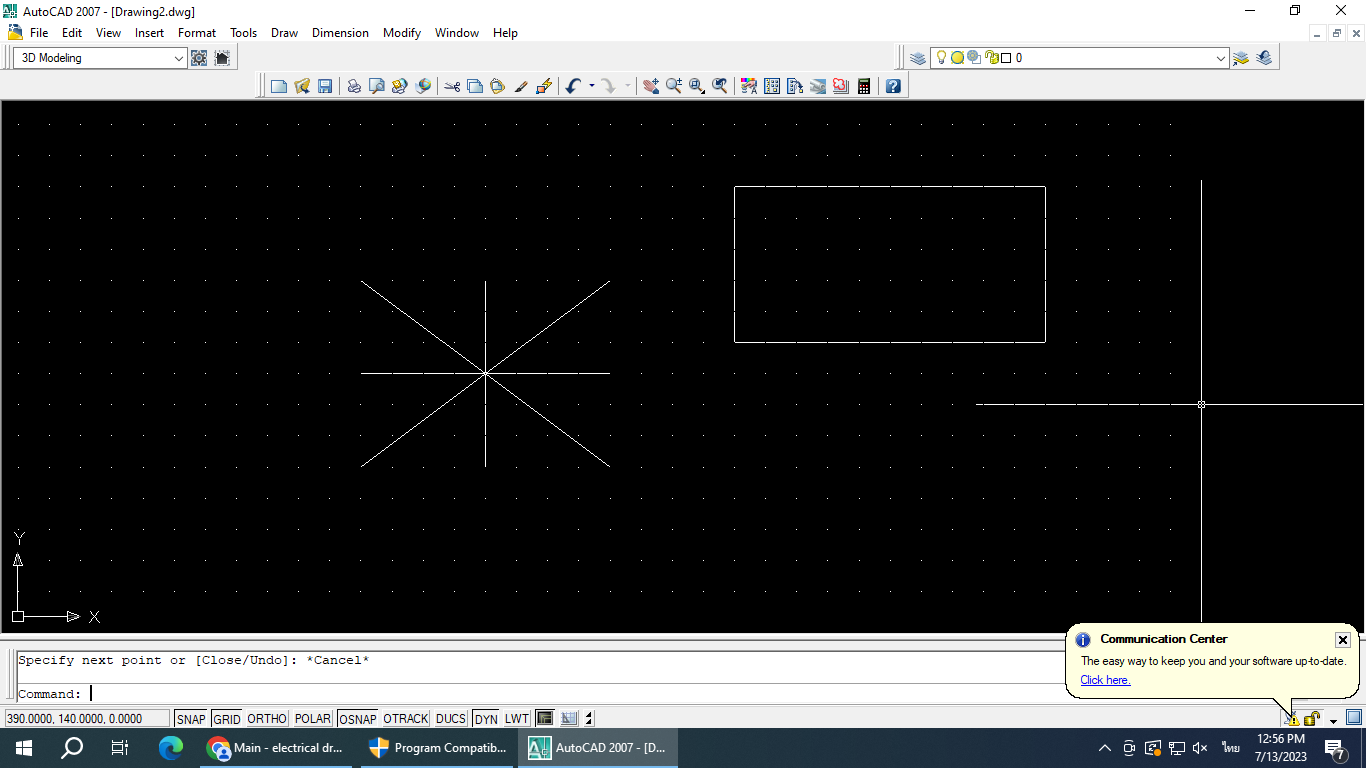Select the Pan Realtime hand tool
1366x768 pixels.
(x=651, y=87)
